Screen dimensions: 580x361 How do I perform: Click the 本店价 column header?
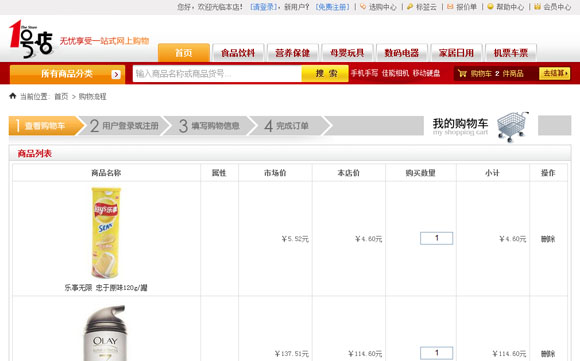(348, 173)
